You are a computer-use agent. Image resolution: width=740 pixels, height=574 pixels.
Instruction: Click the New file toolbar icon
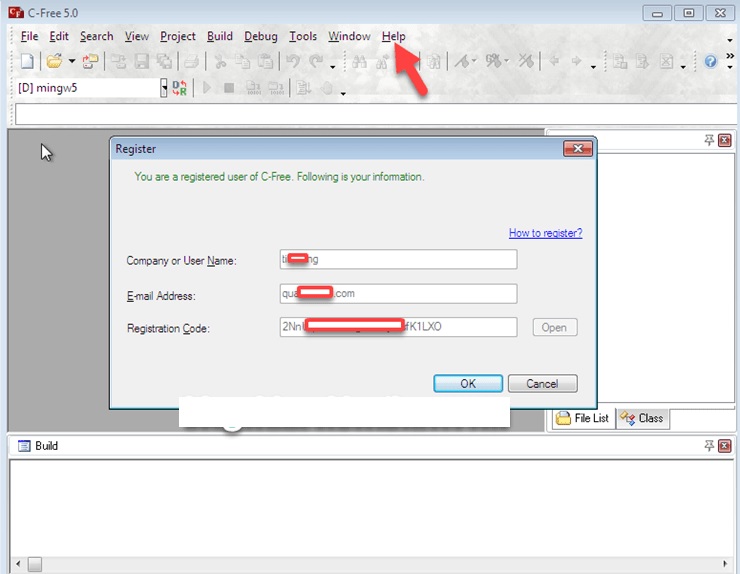[27, 62]
